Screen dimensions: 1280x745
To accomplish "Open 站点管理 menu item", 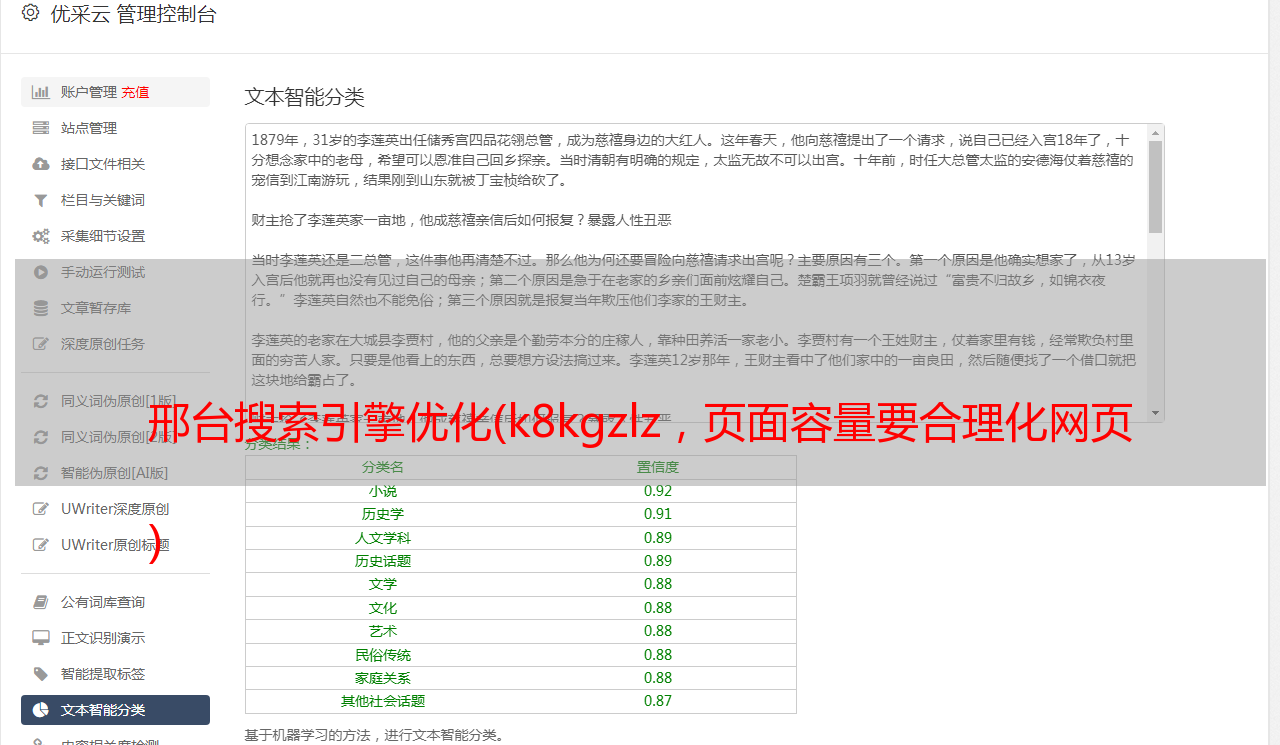I will click(x=115, y=128).
